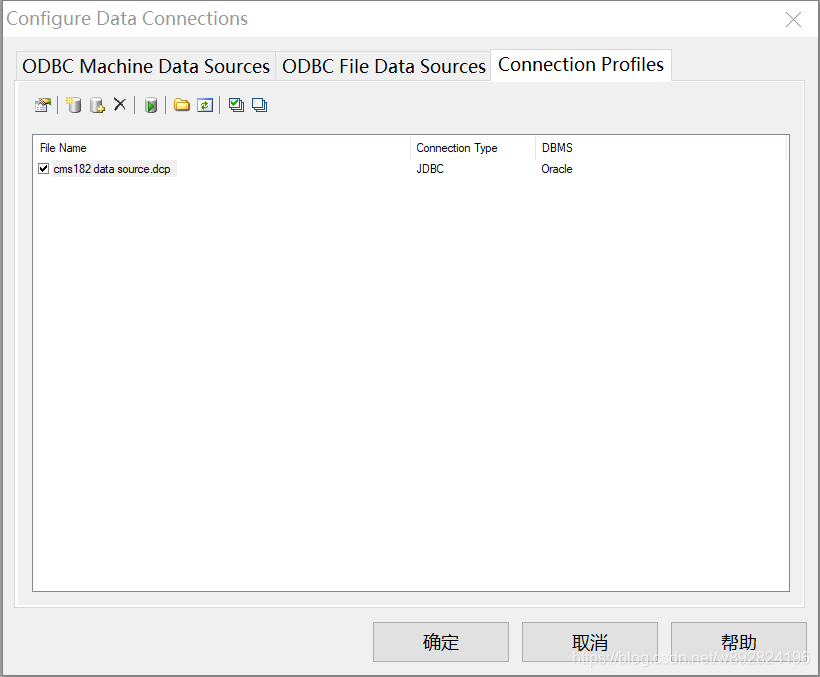820x677 pixels.
Task: Click the new database profile icon
Action: click(73, 104)
